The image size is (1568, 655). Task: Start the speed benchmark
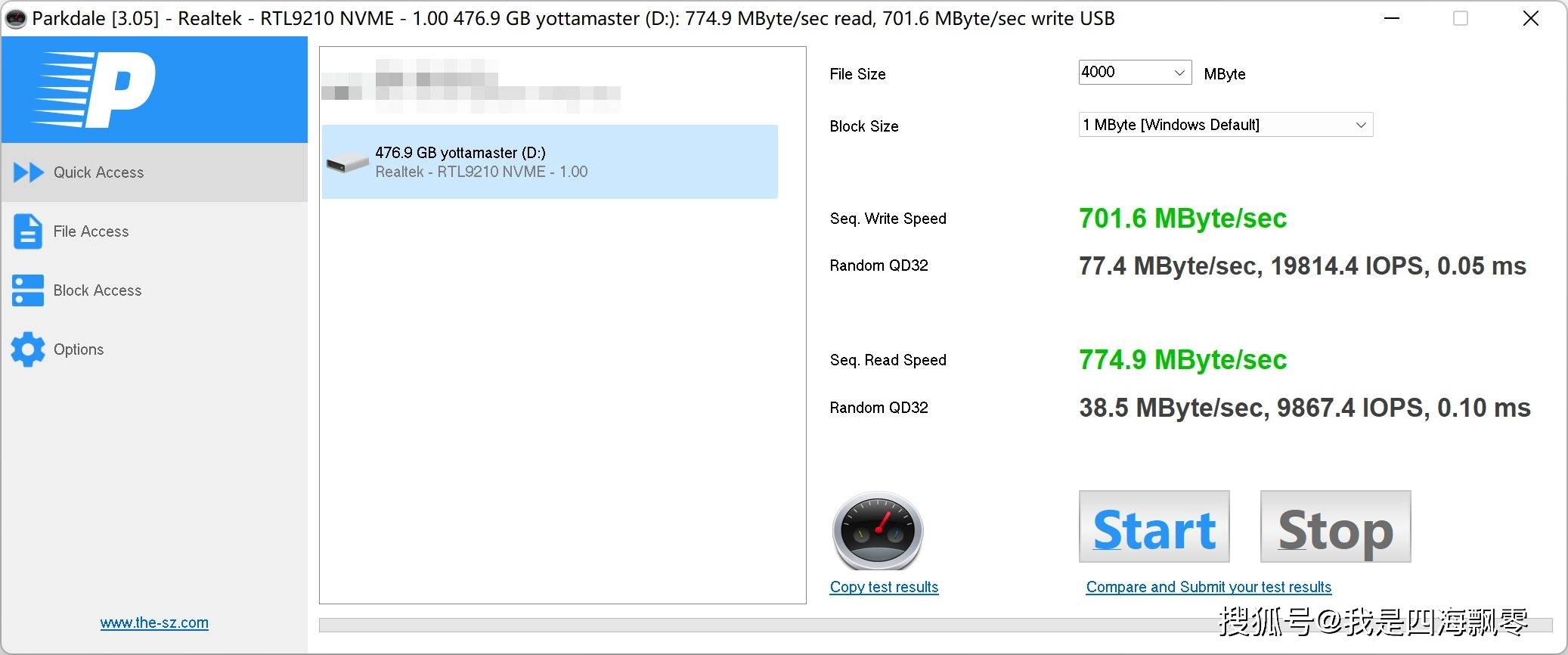coord(1154,526)
